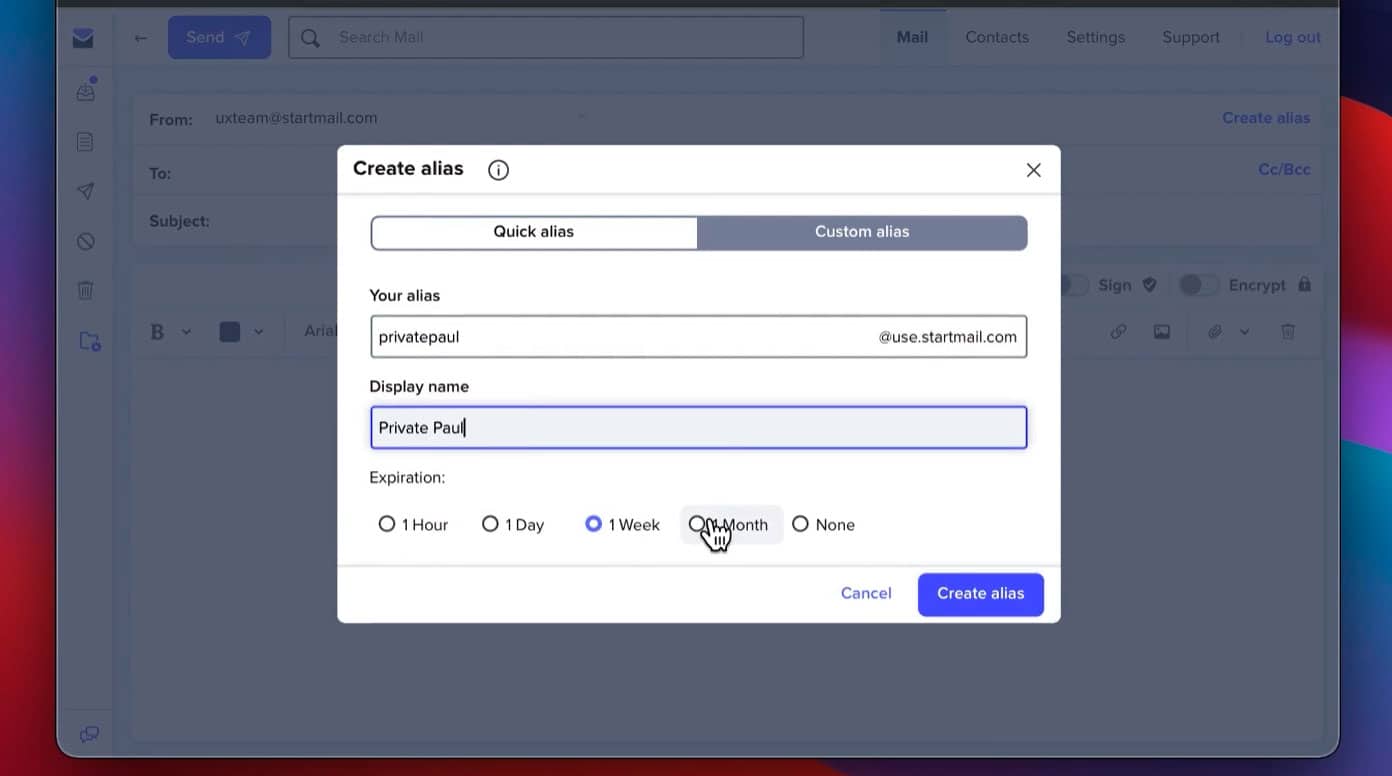Click the info icon beside Create alias title

[x=498, y=170]
